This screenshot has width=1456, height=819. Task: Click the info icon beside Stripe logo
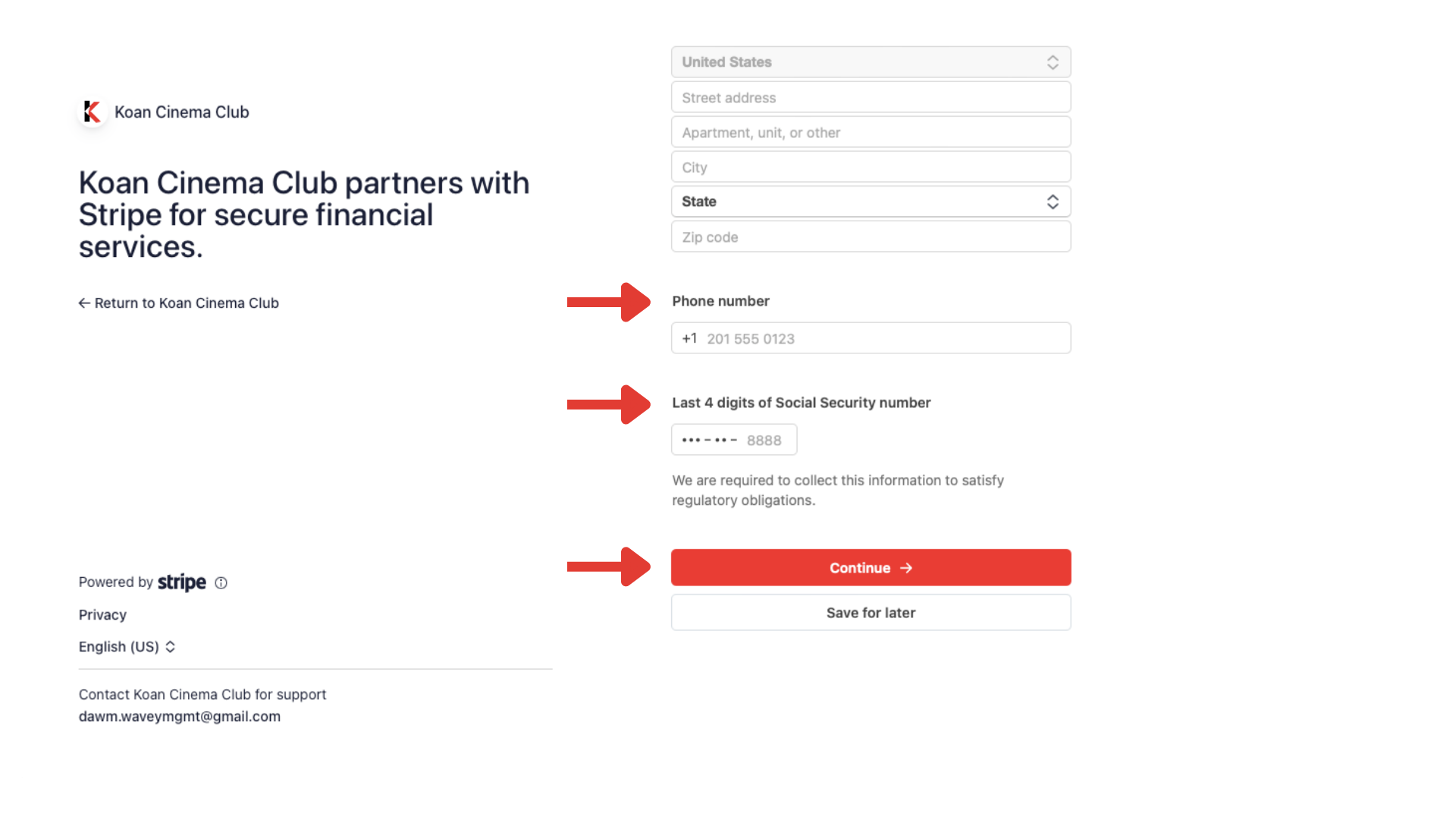pyautogui.click(x=221, y=583)
